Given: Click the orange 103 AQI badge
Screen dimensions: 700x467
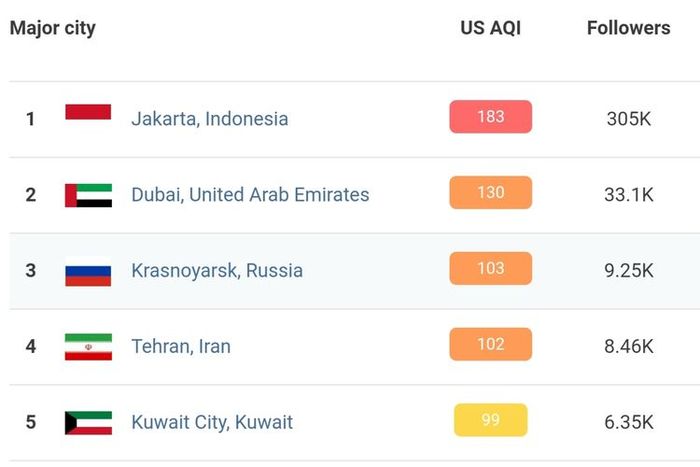Looking at the screenshot, I should pos(491,268).
